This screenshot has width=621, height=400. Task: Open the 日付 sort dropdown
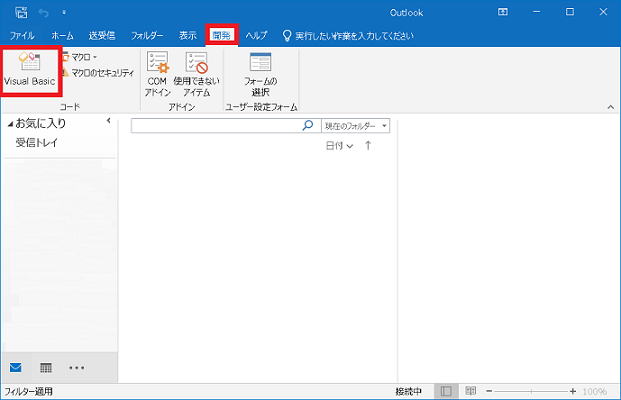click(x=339, y=146)
